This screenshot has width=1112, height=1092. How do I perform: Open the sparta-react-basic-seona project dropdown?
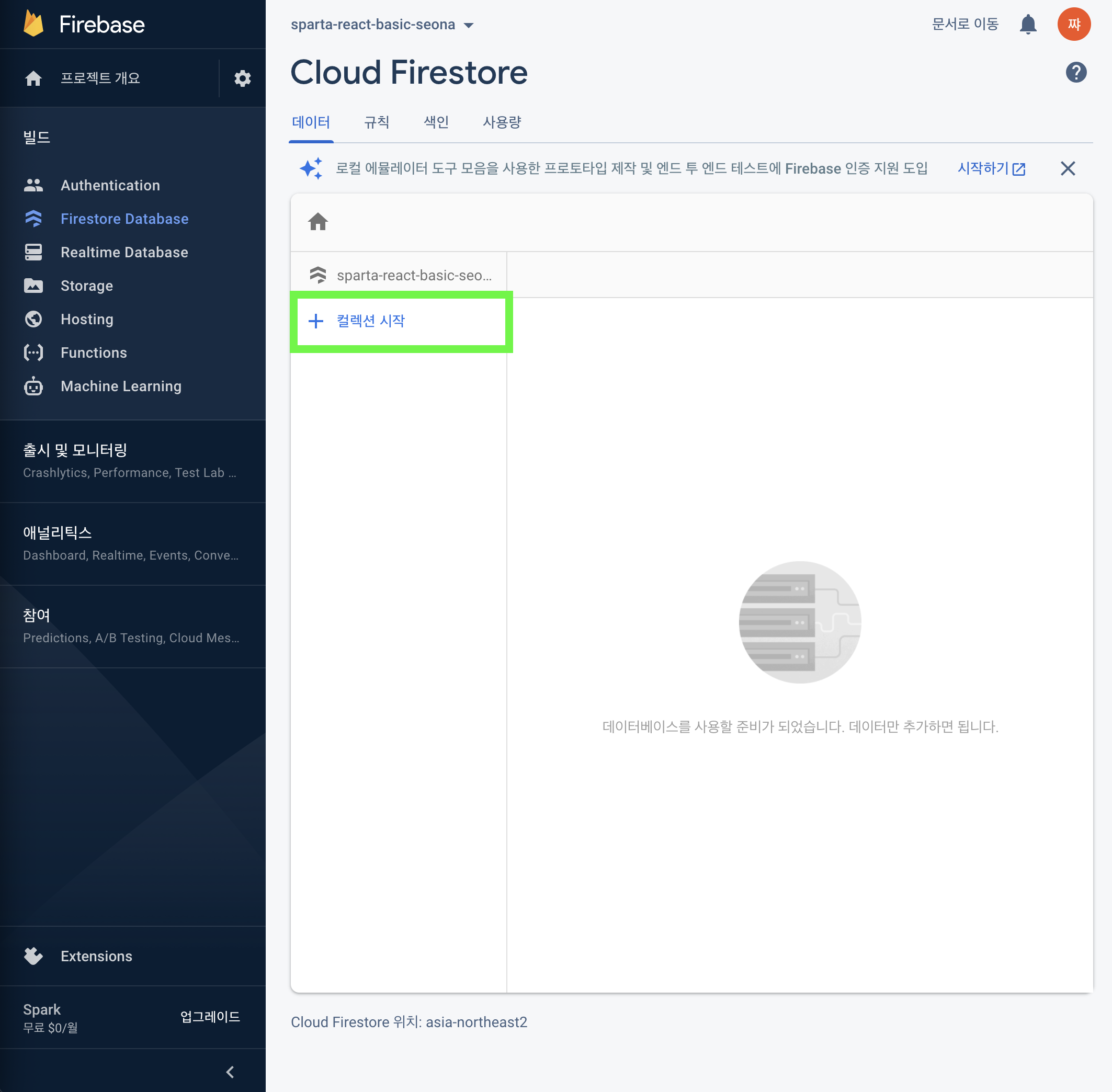(x=382, y=25)
